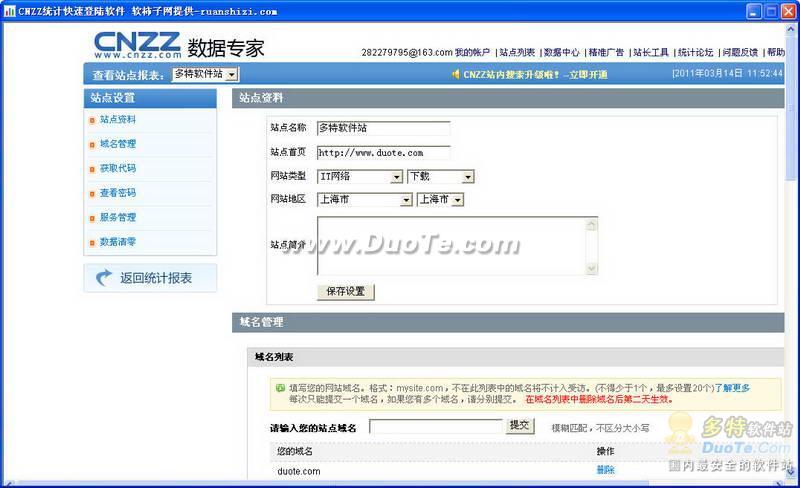Click 精准广告 in top navigation
This screenshot has height=488, width=800.
coord(606,52)
